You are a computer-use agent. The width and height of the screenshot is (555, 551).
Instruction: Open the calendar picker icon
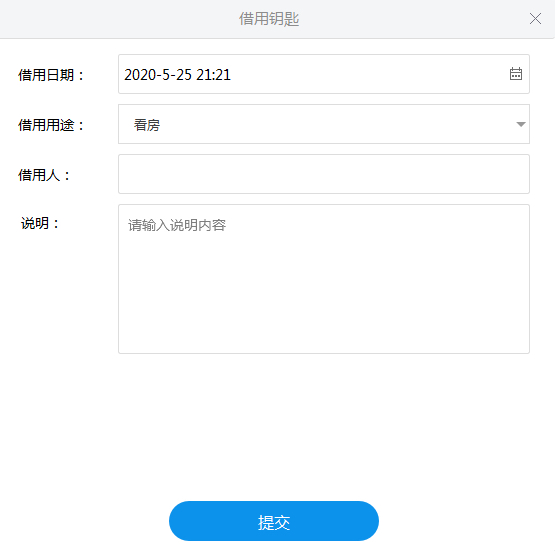coord(516,74)
